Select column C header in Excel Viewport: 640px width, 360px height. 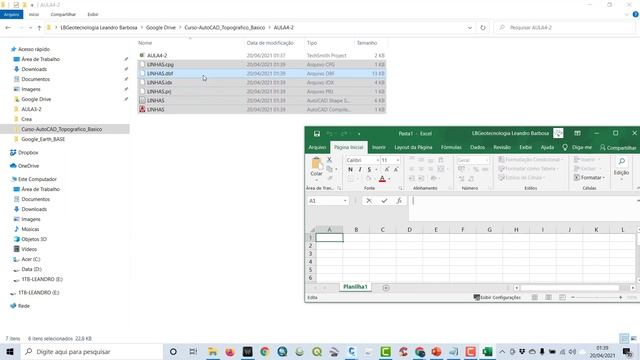pyautogui.click(x=382, y=229)
